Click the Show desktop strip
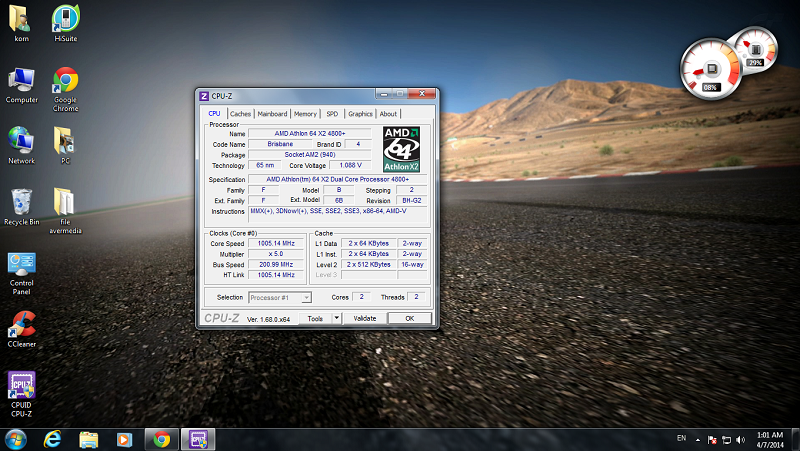 pos(795,439)
